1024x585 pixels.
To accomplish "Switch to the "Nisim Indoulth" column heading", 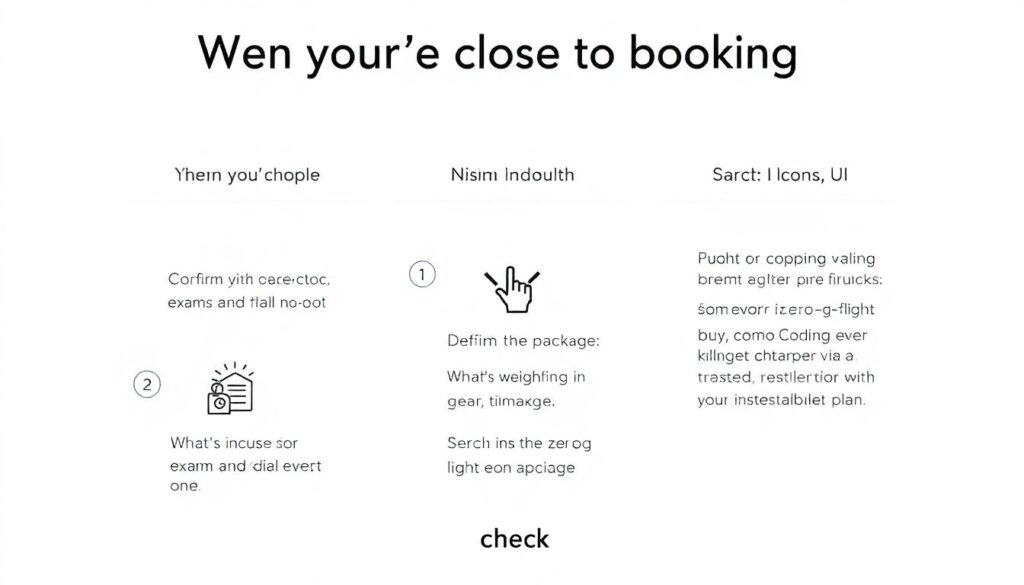I will click(512, 175).
